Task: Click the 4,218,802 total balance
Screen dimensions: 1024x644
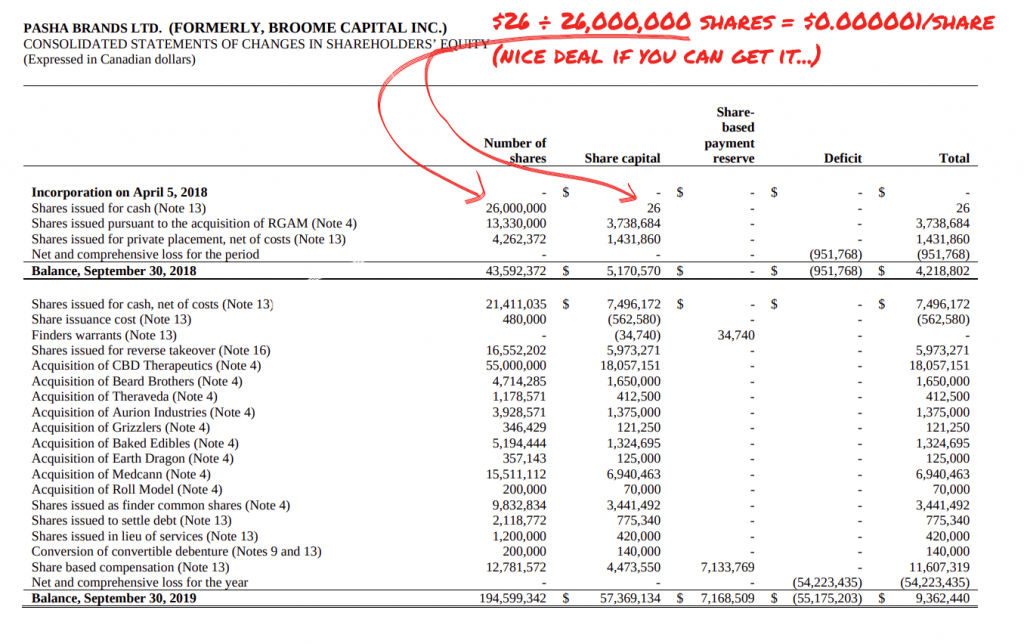Action: 942,270
